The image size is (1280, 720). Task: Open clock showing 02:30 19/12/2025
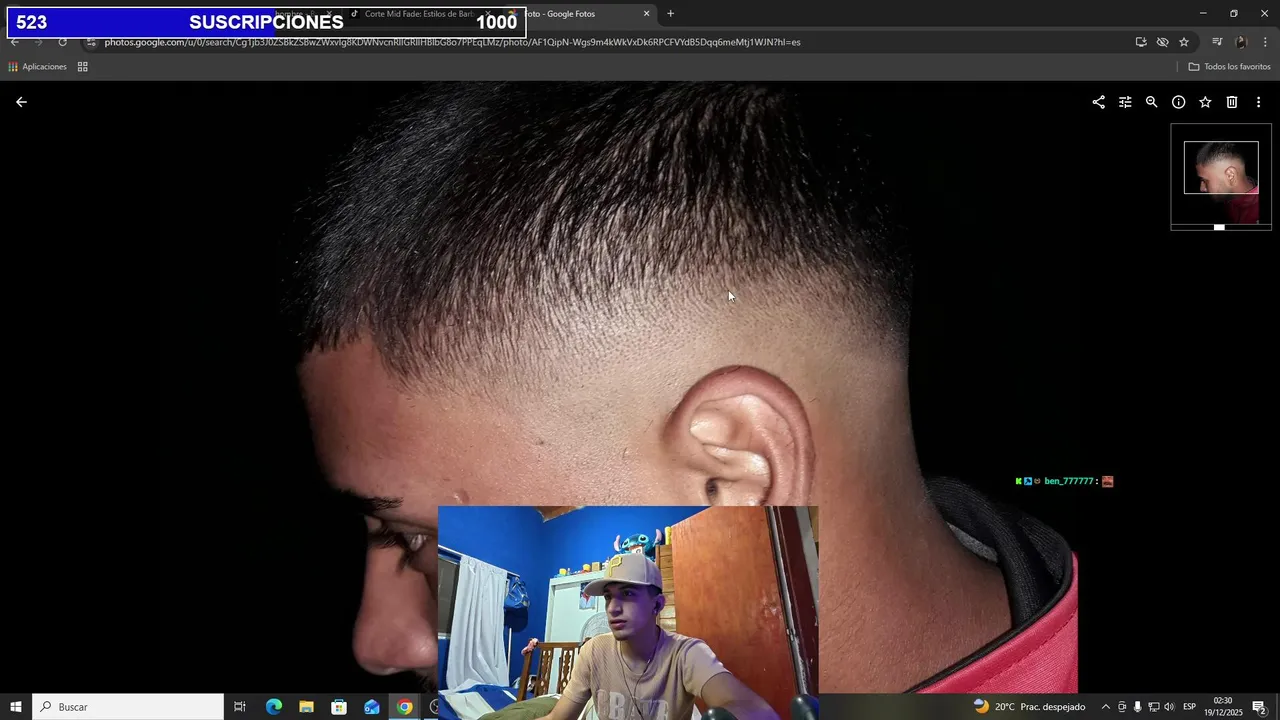(1222, 707)
